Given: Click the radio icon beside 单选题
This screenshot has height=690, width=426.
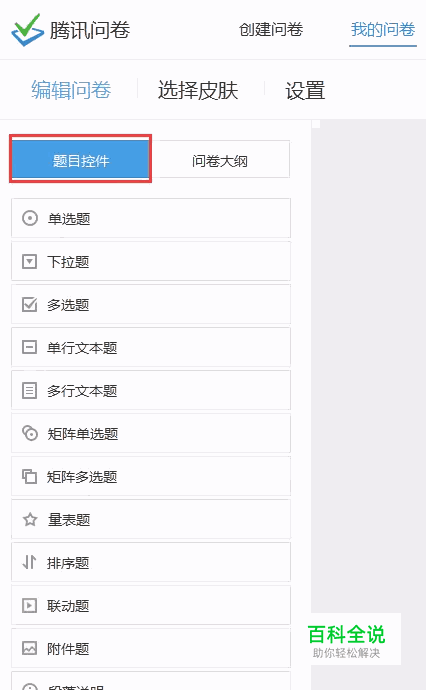Looking at the screenshot, I should click(x=29, y=218).
